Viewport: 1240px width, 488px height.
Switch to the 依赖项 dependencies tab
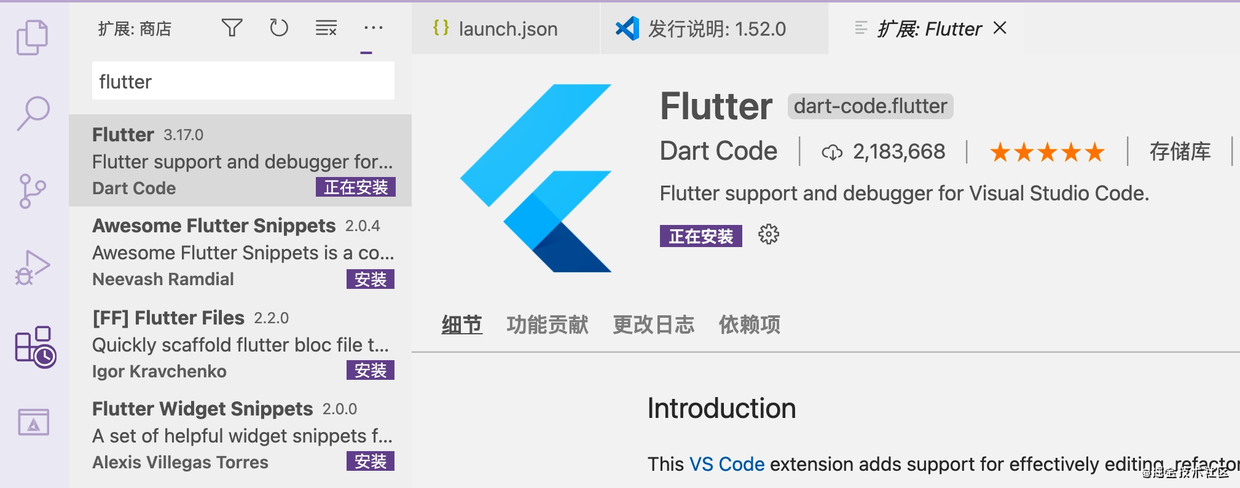pos(749,325)
